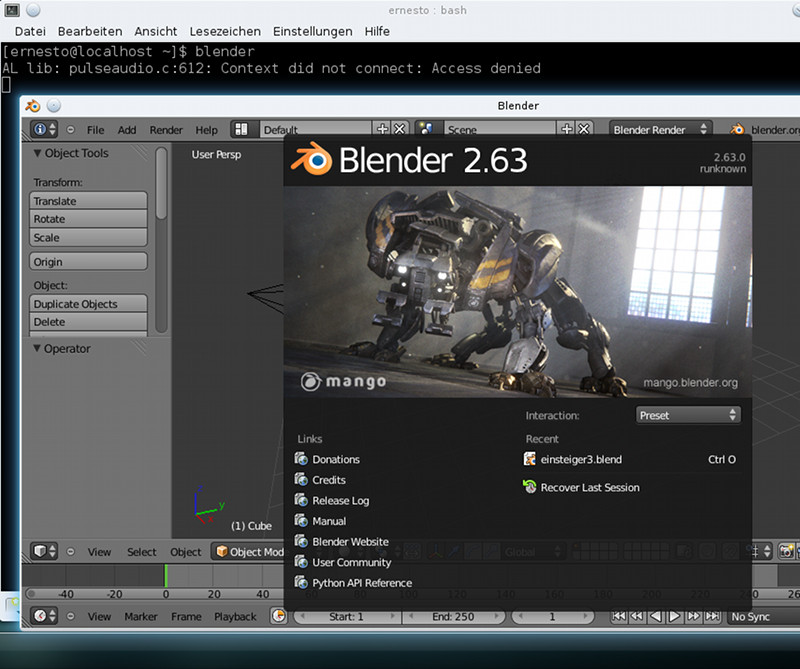Play animation in reverse
800x669 pixels.
coord(656,616)
